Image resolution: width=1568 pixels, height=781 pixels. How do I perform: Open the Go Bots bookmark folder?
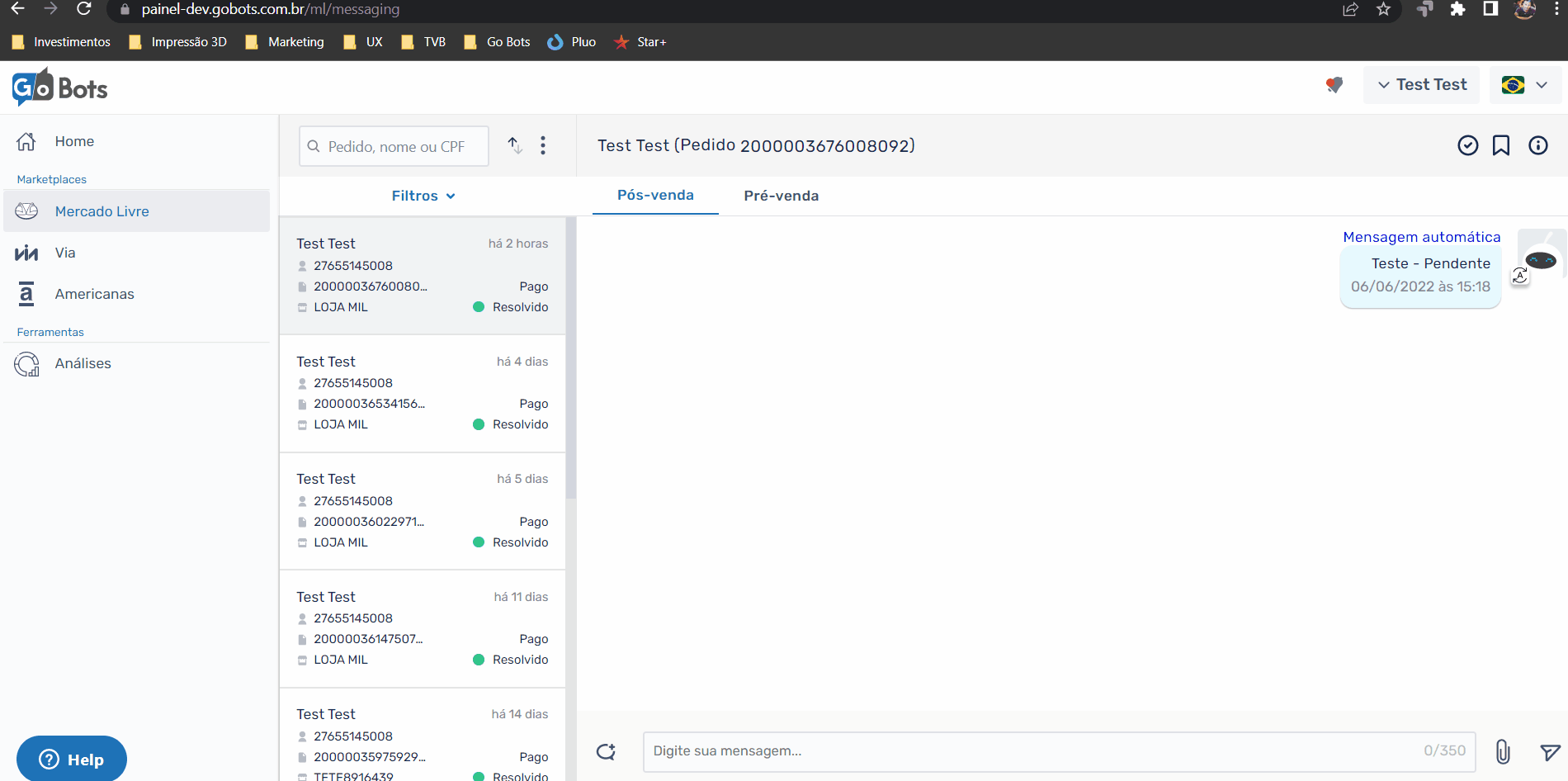(x=497, y=42)
